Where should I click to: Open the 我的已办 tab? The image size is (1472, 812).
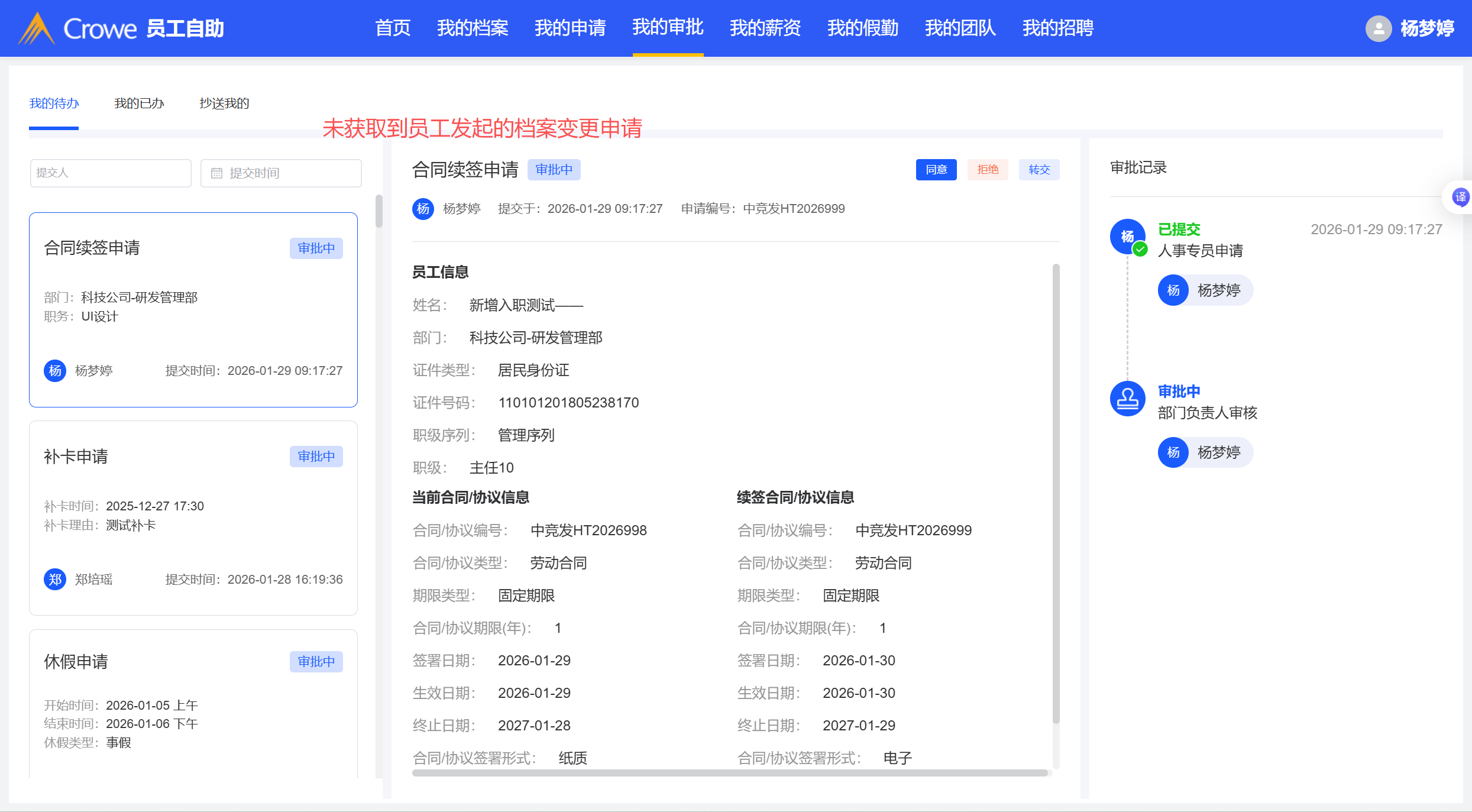click(x=139, y=103)
